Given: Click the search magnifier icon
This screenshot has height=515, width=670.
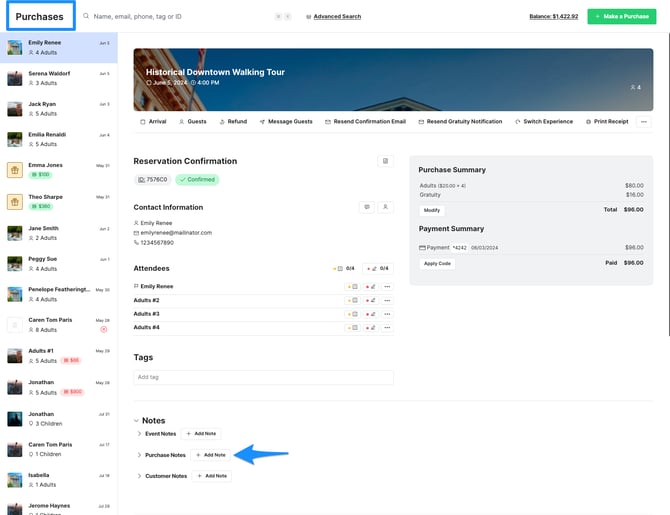Looking at the screenshot, I should coord(86,16).
